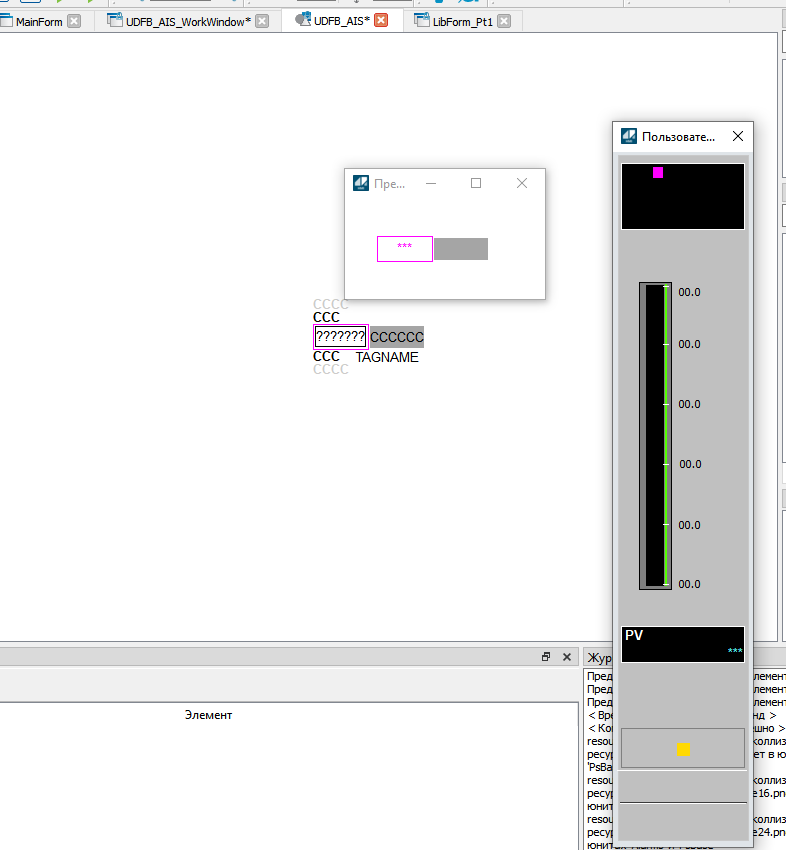Viewport: 786px width, 850px height.
Task: Select the CCCCCC gray label on canvas
Action: coord(397,337)
